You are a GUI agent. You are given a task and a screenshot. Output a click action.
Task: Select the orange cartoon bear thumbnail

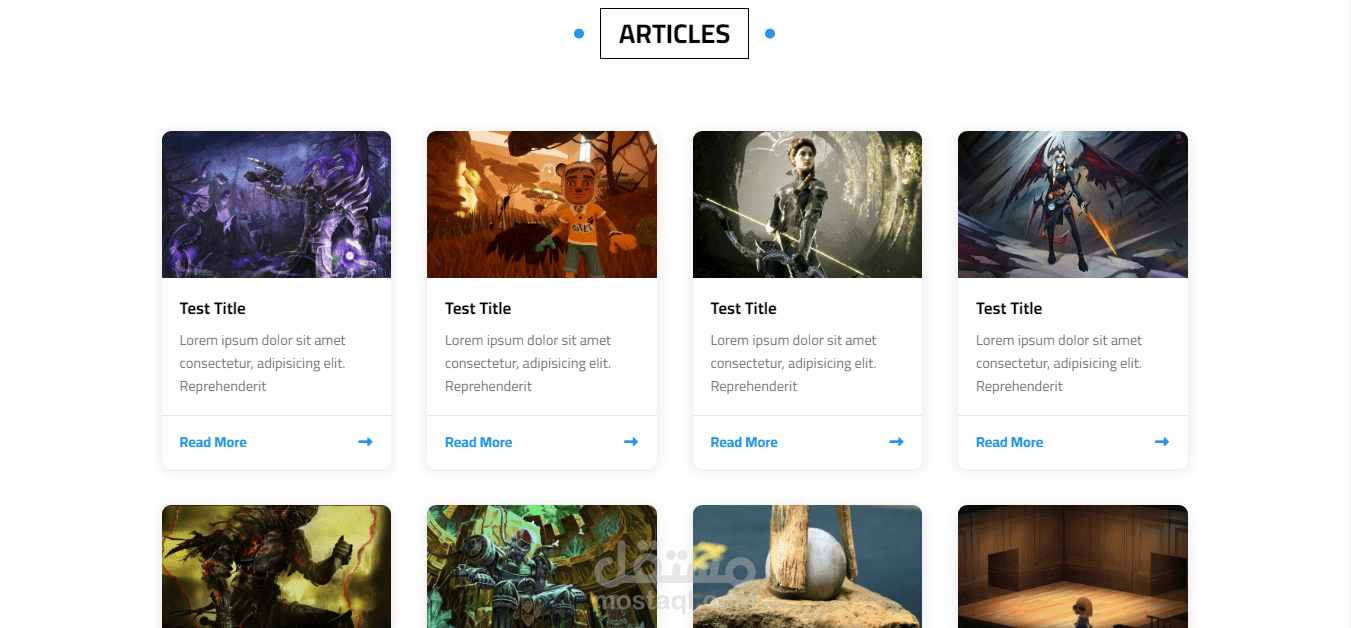tap(542, 204)
